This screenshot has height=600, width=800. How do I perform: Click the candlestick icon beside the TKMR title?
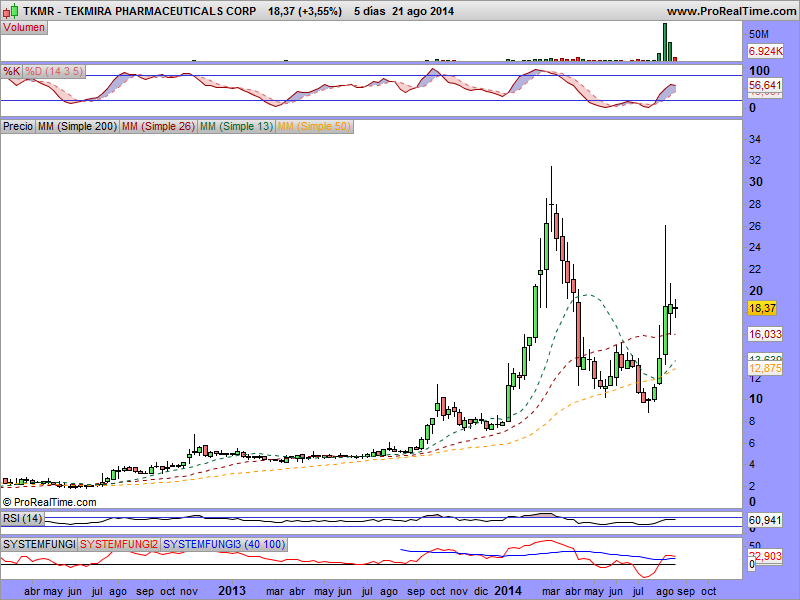(x=10, y=10)
